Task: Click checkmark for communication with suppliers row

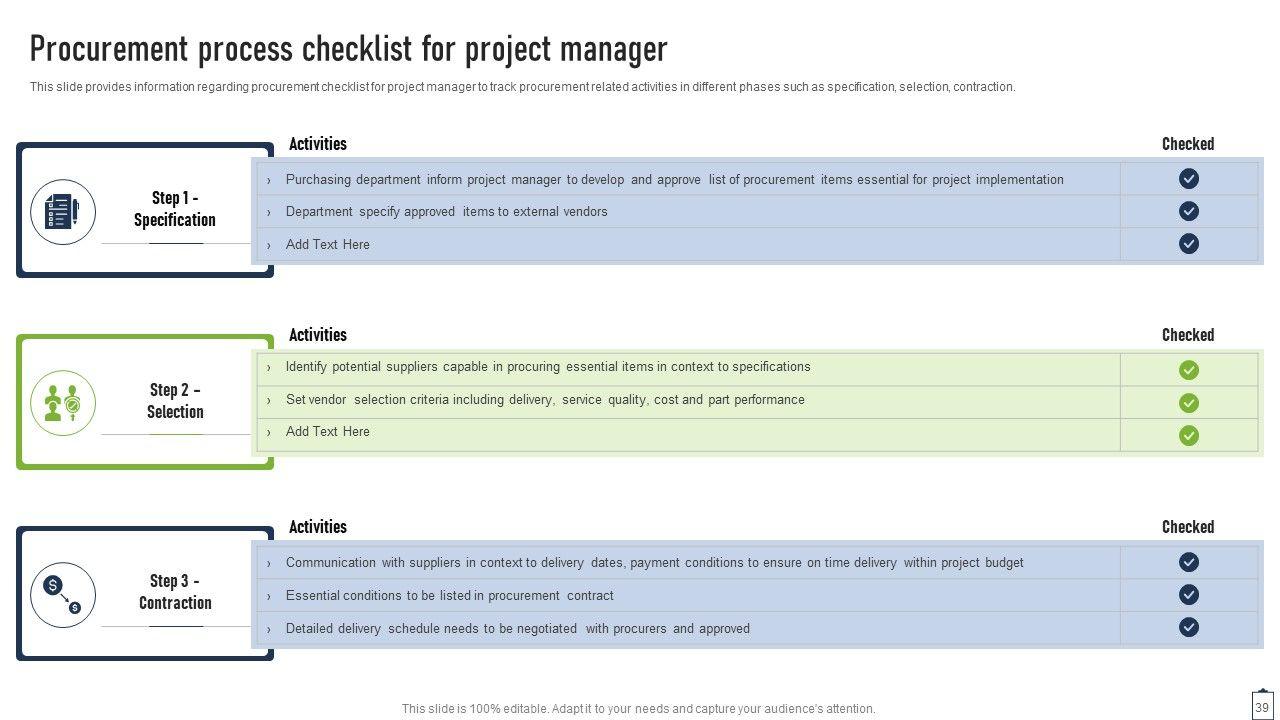Action: pos(1189,562)
